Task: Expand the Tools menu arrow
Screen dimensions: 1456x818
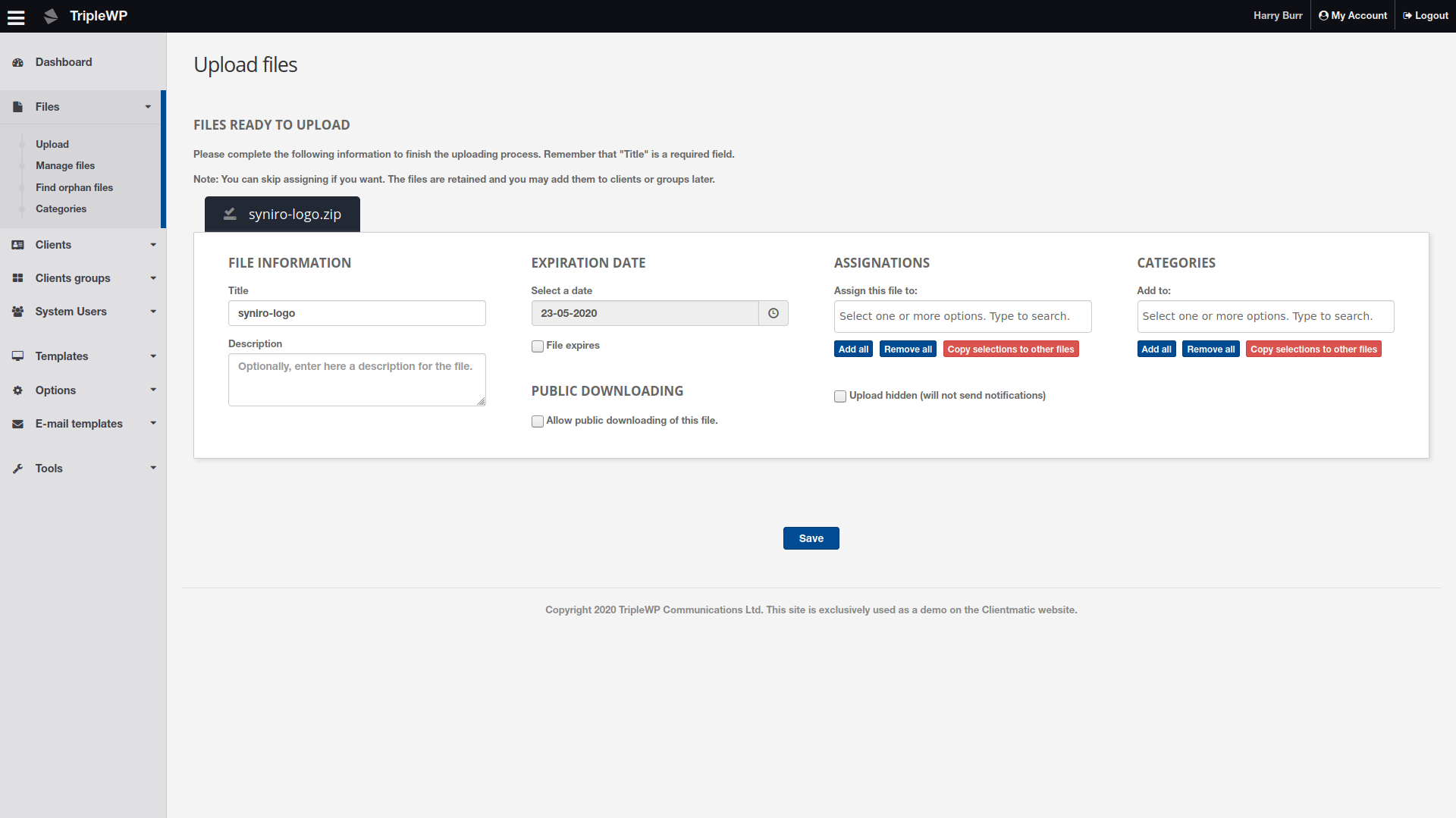Action: pyautogui.click(x=153, y=468)
